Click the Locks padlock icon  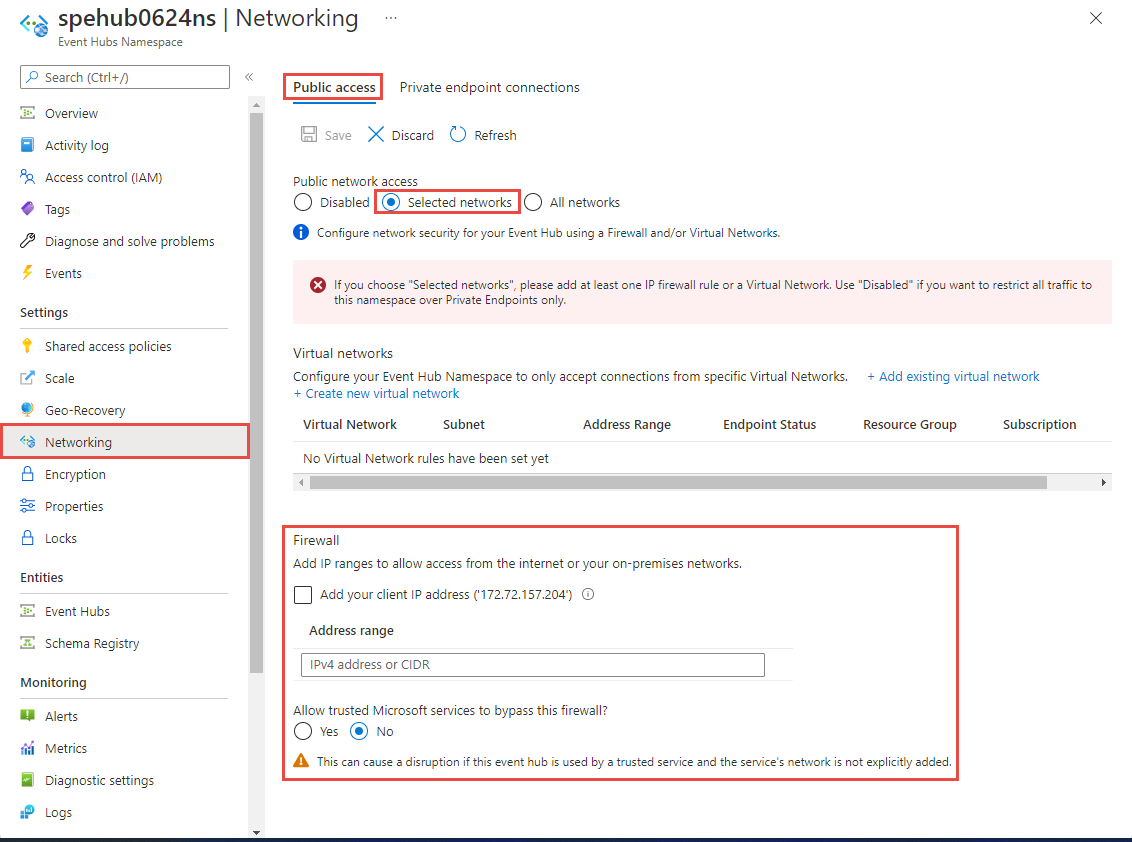27,537
